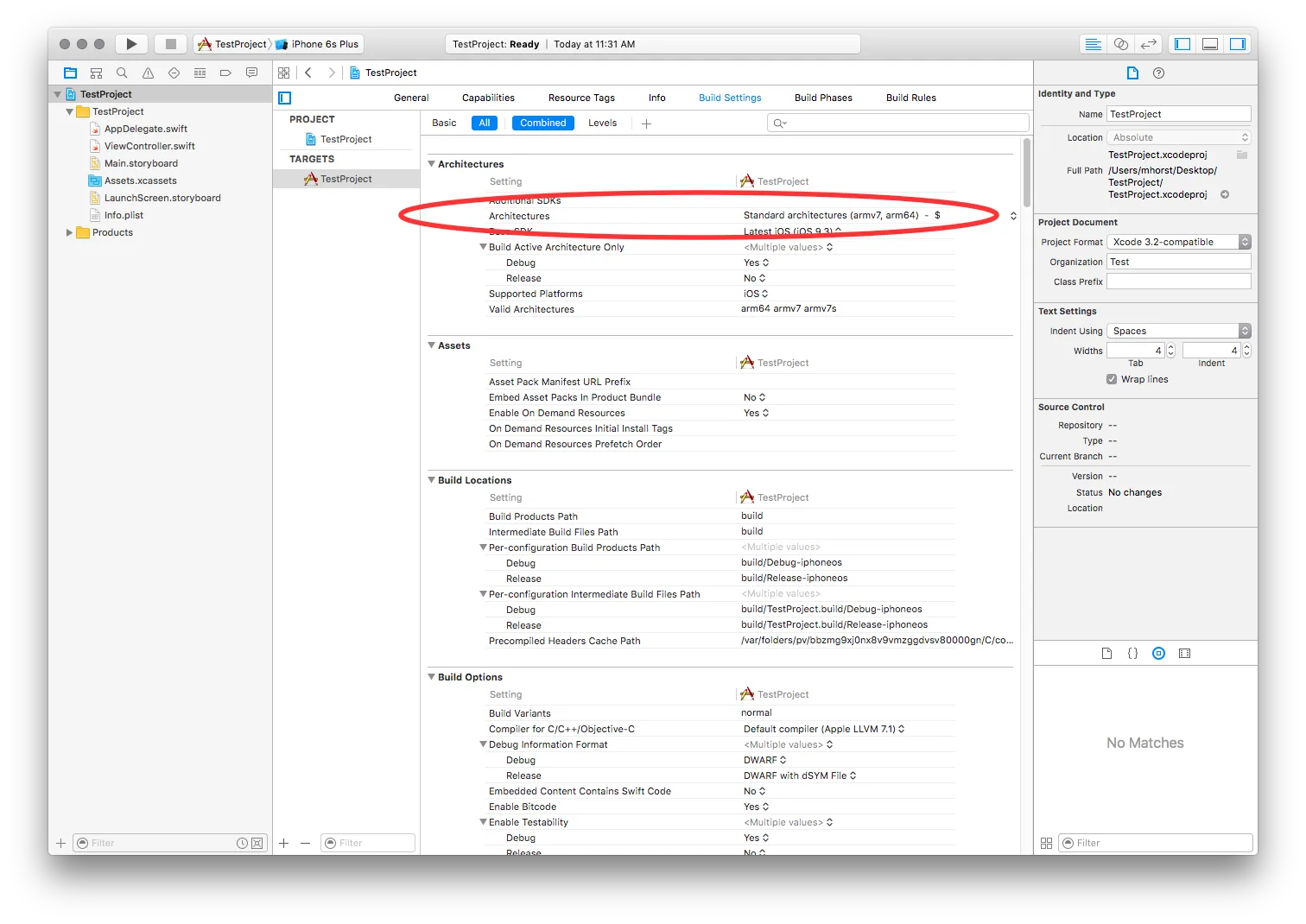Switch library to icon grid view
Viewport: 1306px width, 924px height.
1046,844
